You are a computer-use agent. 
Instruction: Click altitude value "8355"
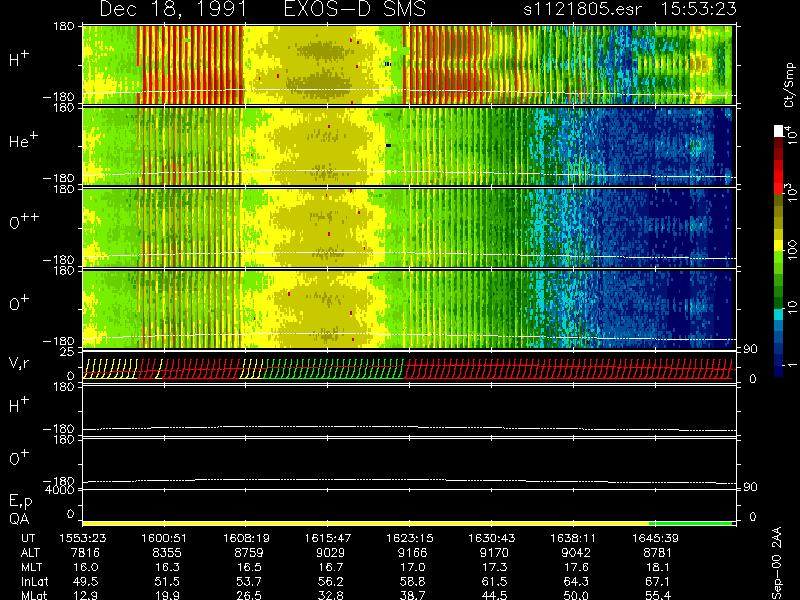point(167,553)
